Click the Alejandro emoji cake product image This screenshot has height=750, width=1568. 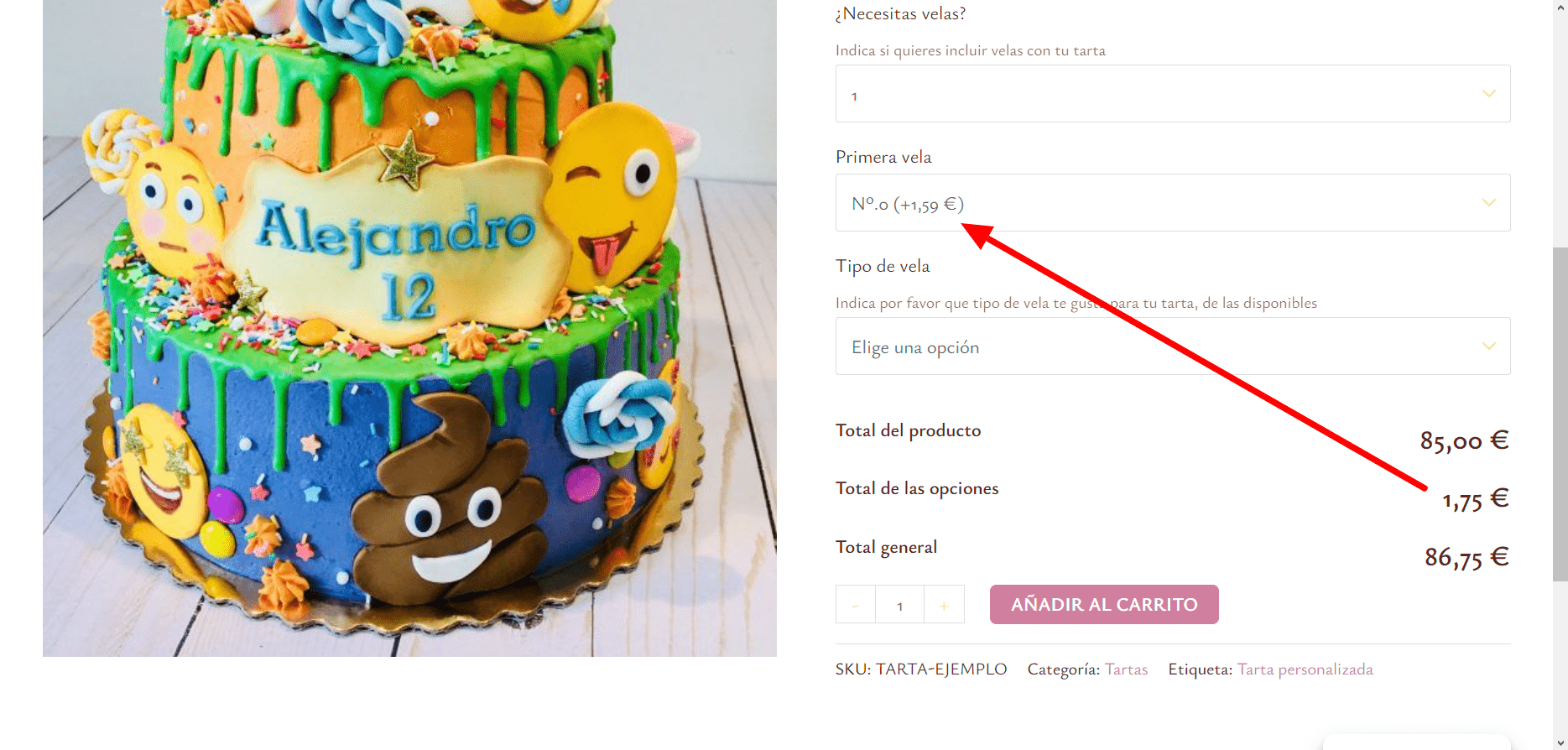409,327
